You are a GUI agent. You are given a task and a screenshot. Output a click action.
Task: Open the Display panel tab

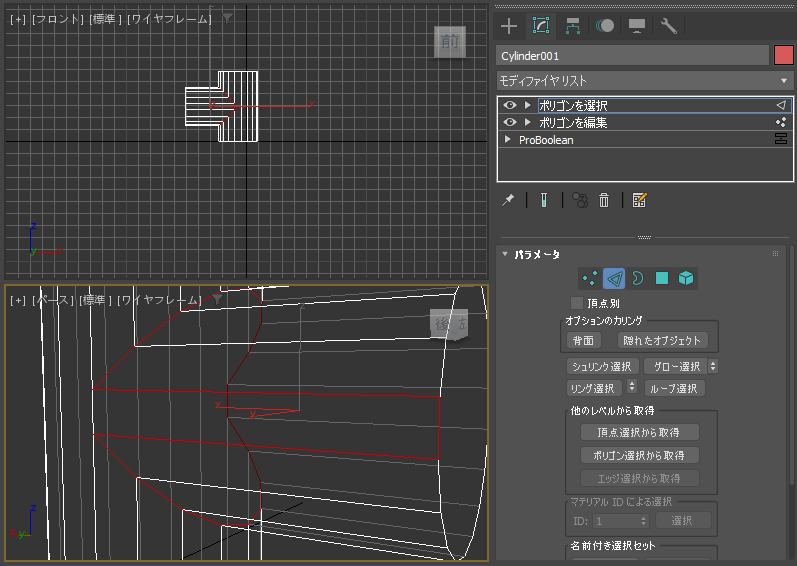[637, 26]
